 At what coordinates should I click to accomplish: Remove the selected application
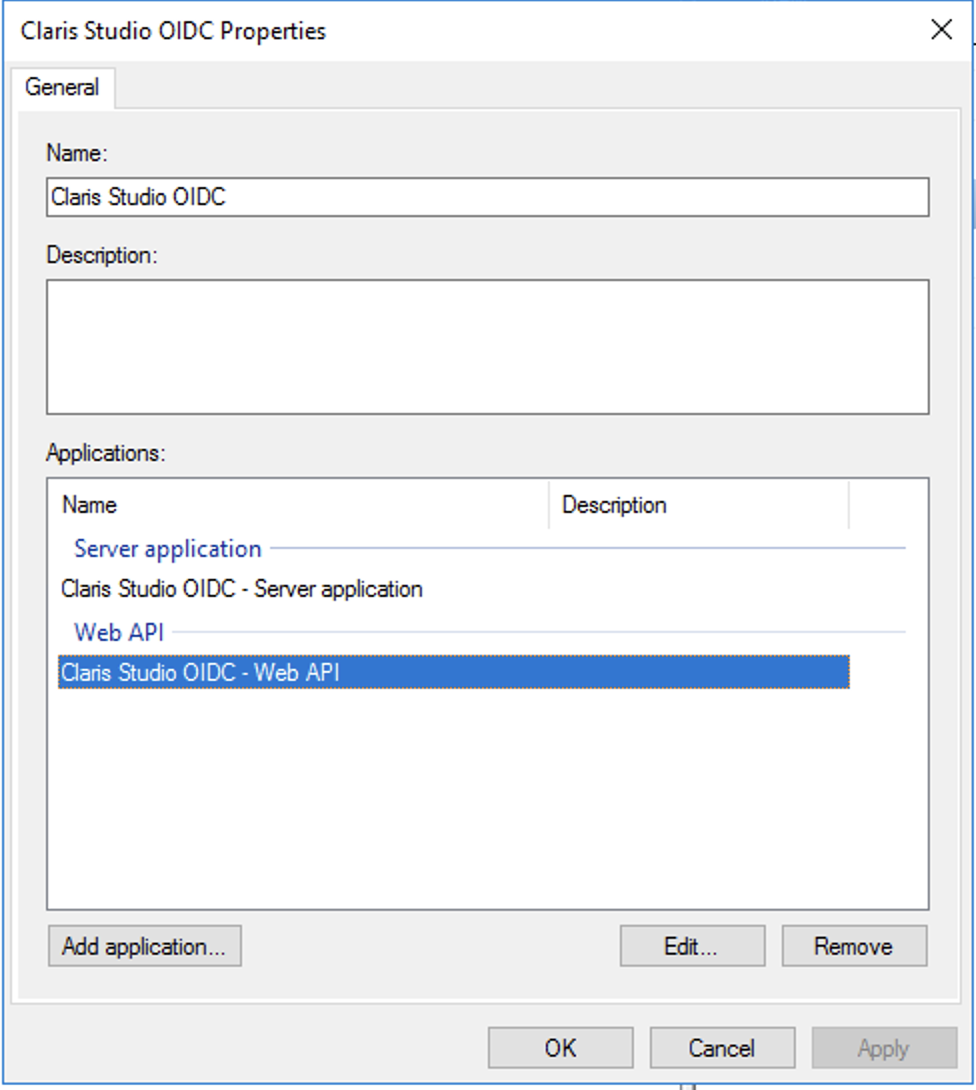pos(854,944)
